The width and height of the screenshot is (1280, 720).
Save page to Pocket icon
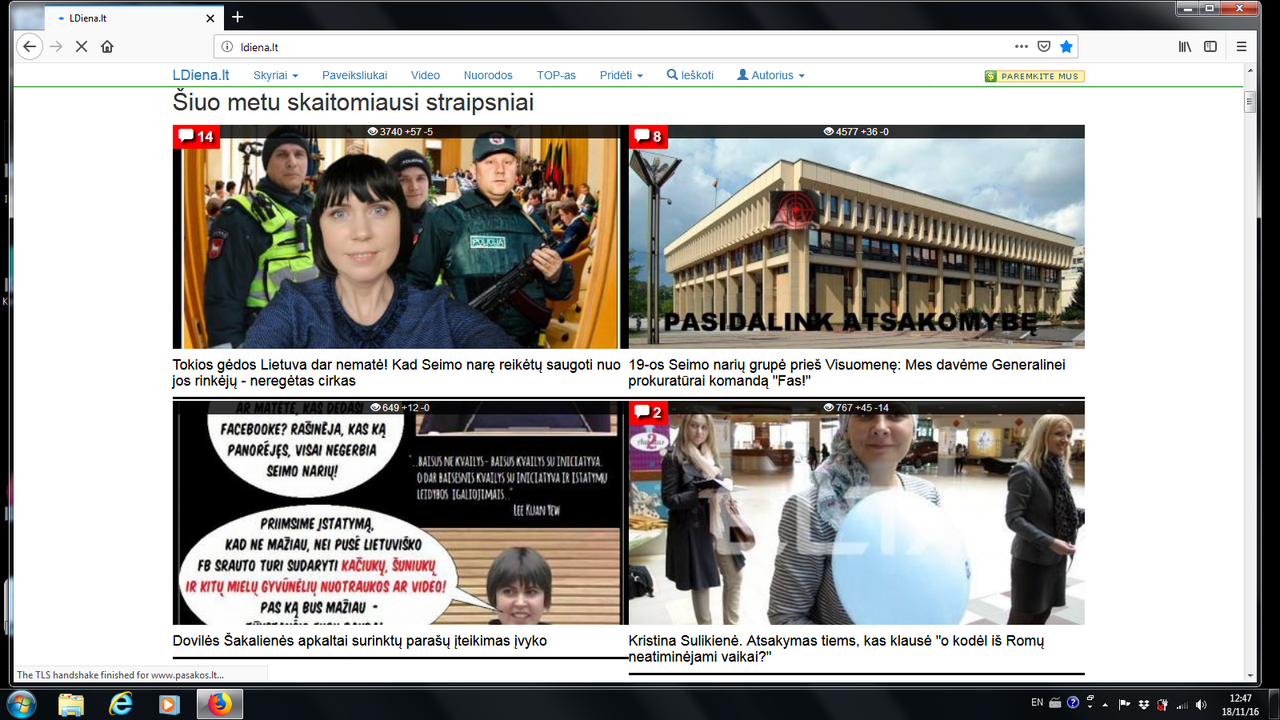tap(1043, 46)
